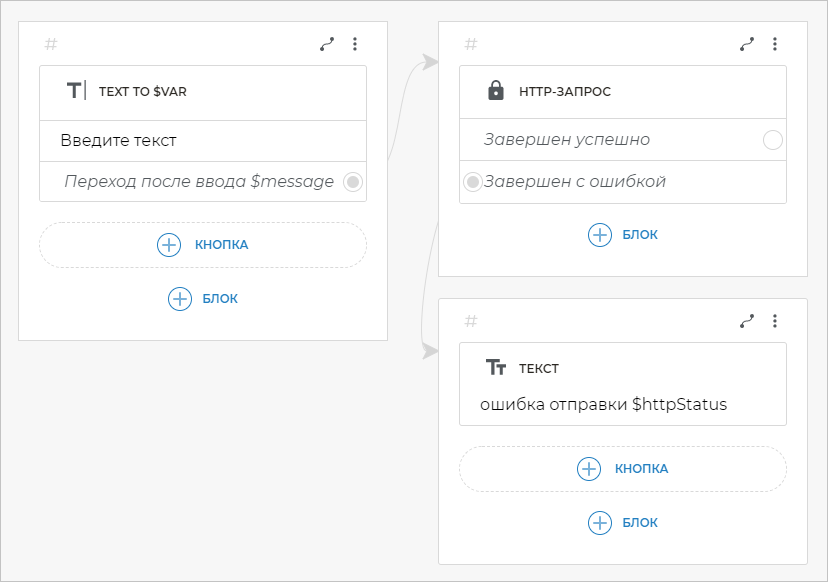The width and height of the screenshot is (828, 582).
Task: Click the # label on the Text to $var card
Action: pyautogui.click(x=51, y=44)
